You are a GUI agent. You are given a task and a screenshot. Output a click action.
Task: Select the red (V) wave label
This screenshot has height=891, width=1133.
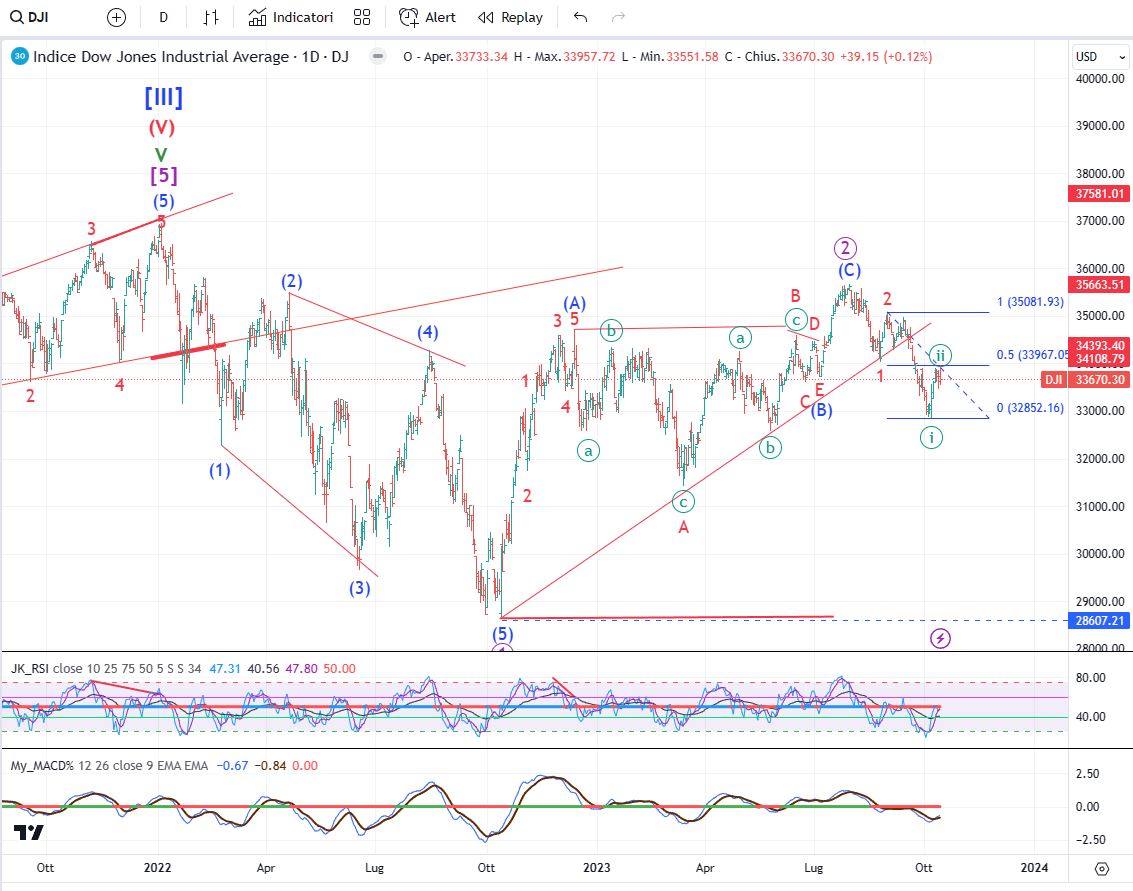(x=162, y=128)
